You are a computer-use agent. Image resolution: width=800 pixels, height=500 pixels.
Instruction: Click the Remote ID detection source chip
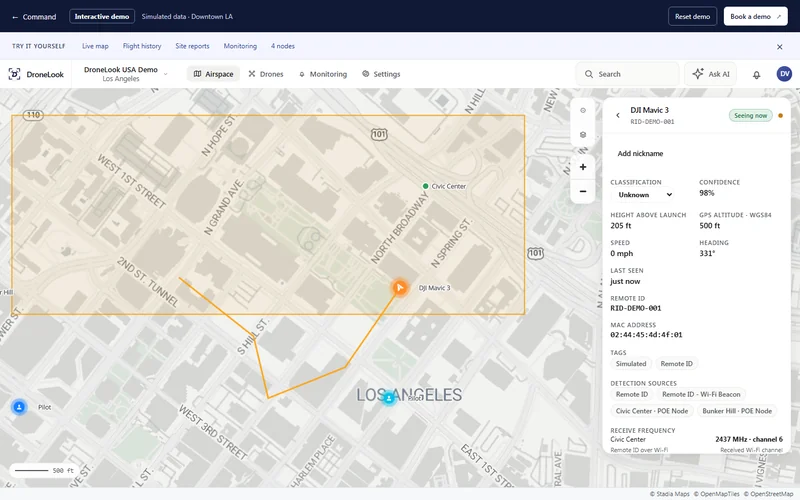632,394
